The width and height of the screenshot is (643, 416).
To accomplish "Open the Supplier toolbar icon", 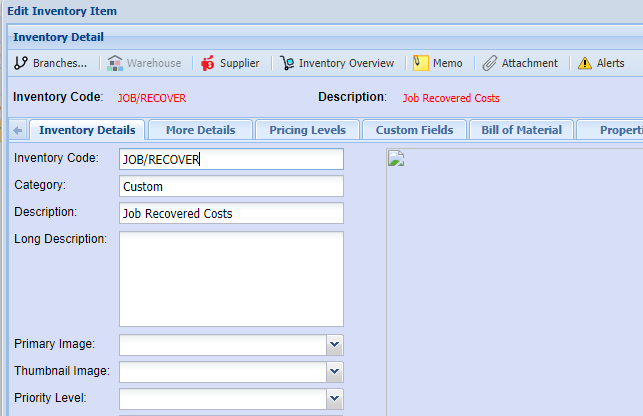I will tap(208, 63).
